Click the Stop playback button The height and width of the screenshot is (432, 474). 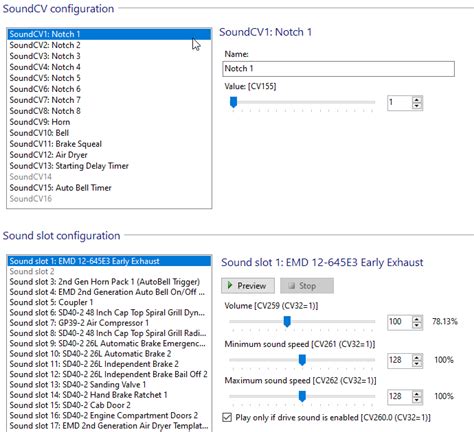(307, 286)
